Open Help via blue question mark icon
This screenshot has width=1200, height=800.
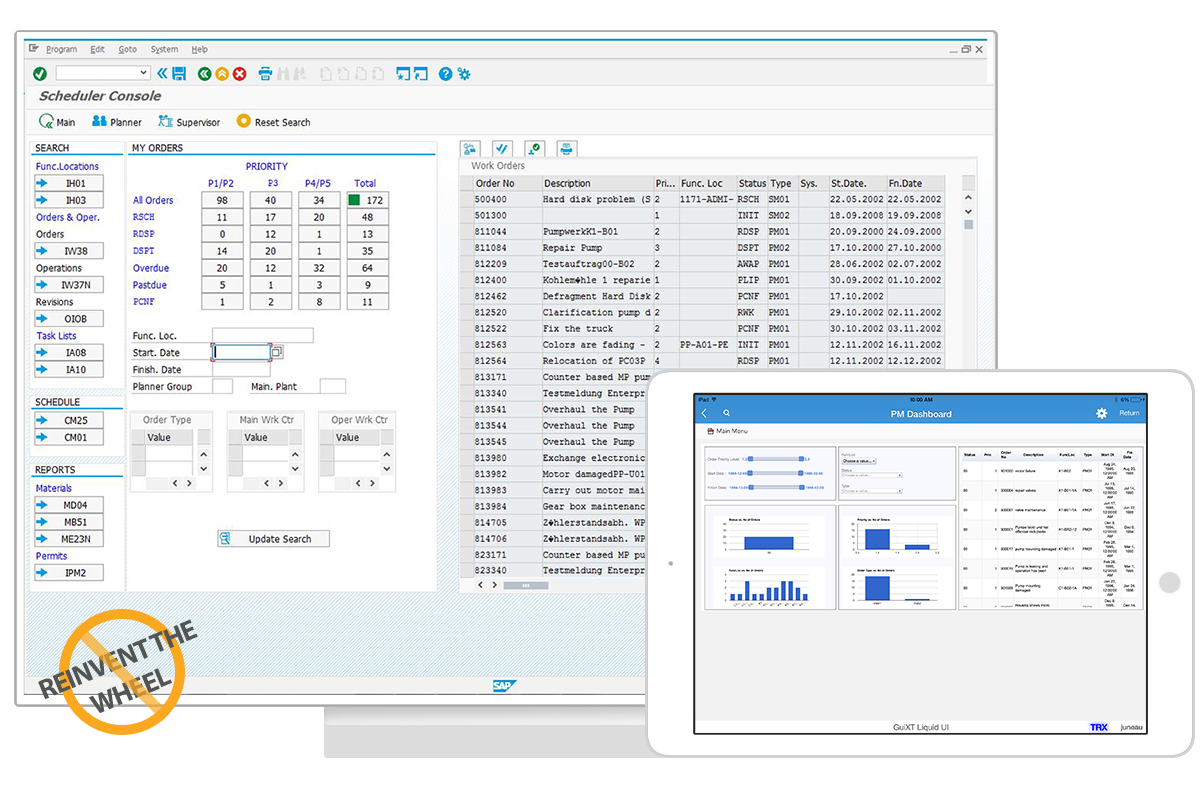[x=445, y=73]
